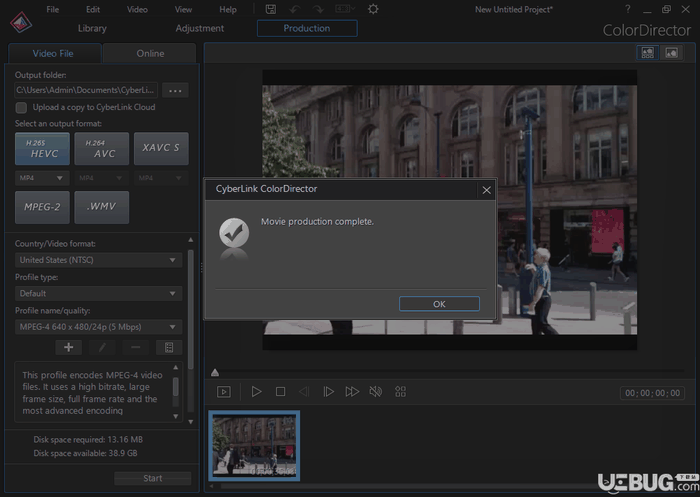Confirm the dialog with OK
This screenshot has height=497, width=700.
(439, 304)
